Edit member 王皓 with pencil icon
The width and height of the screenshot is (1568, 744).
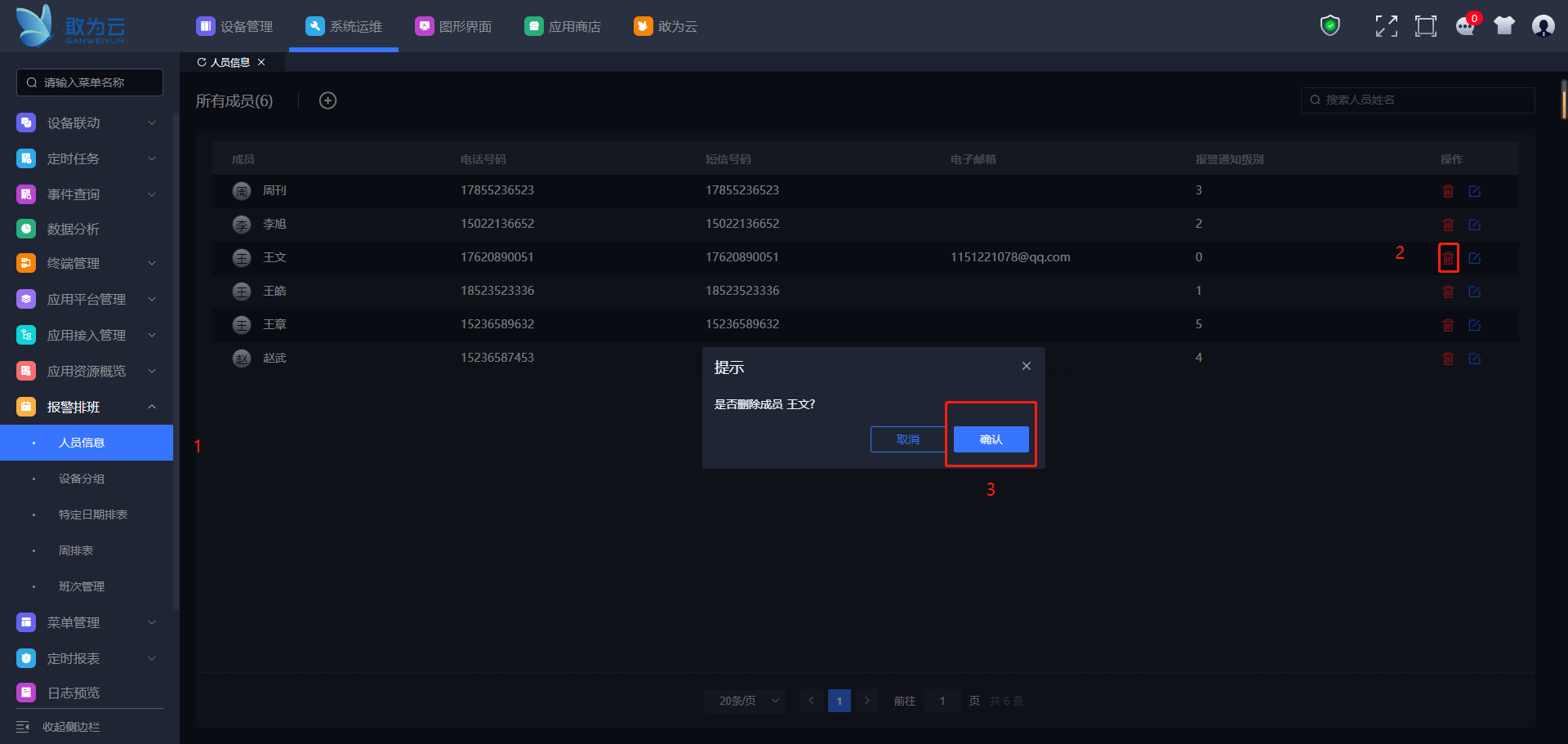[x=1474, y=292]
